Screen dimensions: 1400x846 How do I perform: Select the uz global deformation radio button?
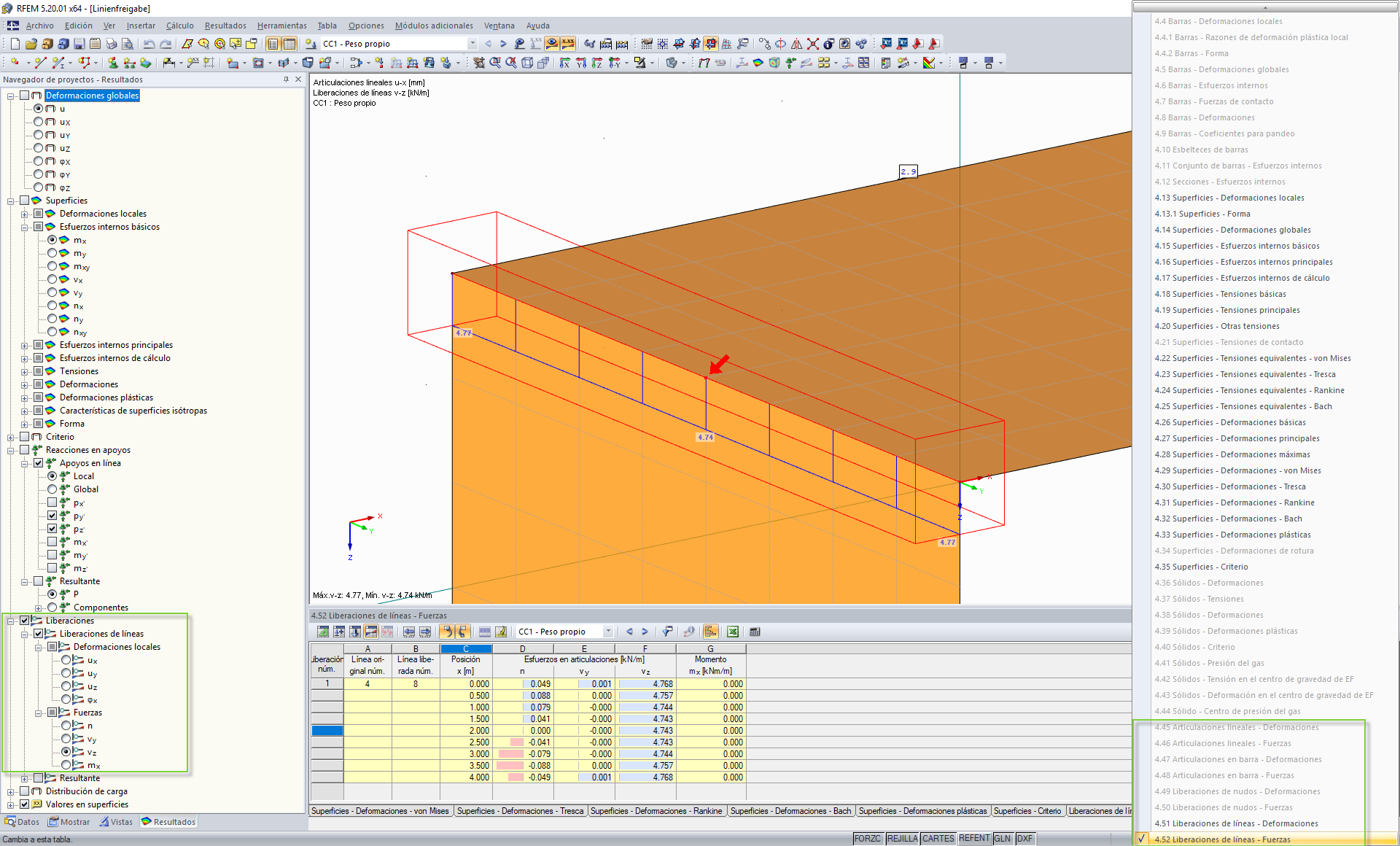[39, 148]
